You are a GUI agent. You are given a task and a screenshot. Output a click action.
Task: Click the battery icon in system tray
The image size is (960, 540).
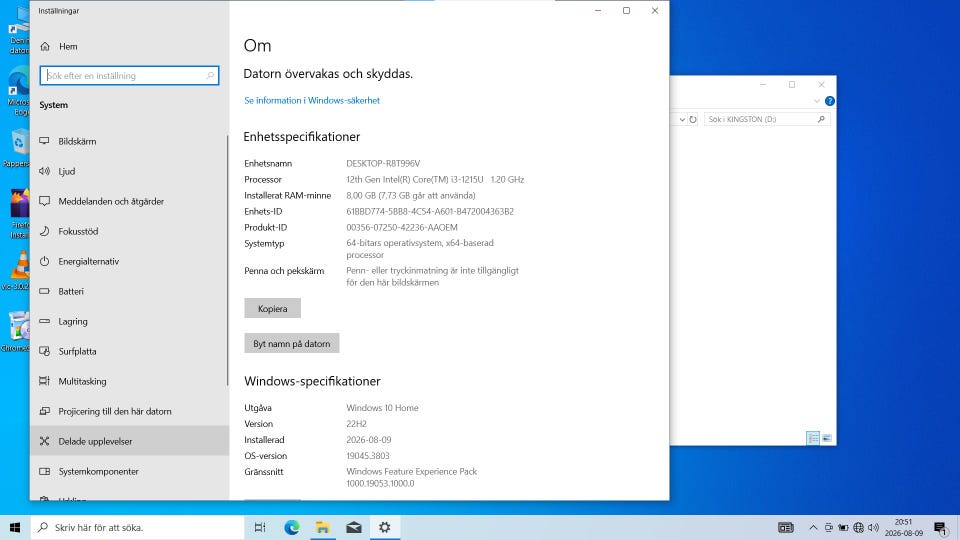[x=843, y=527]
